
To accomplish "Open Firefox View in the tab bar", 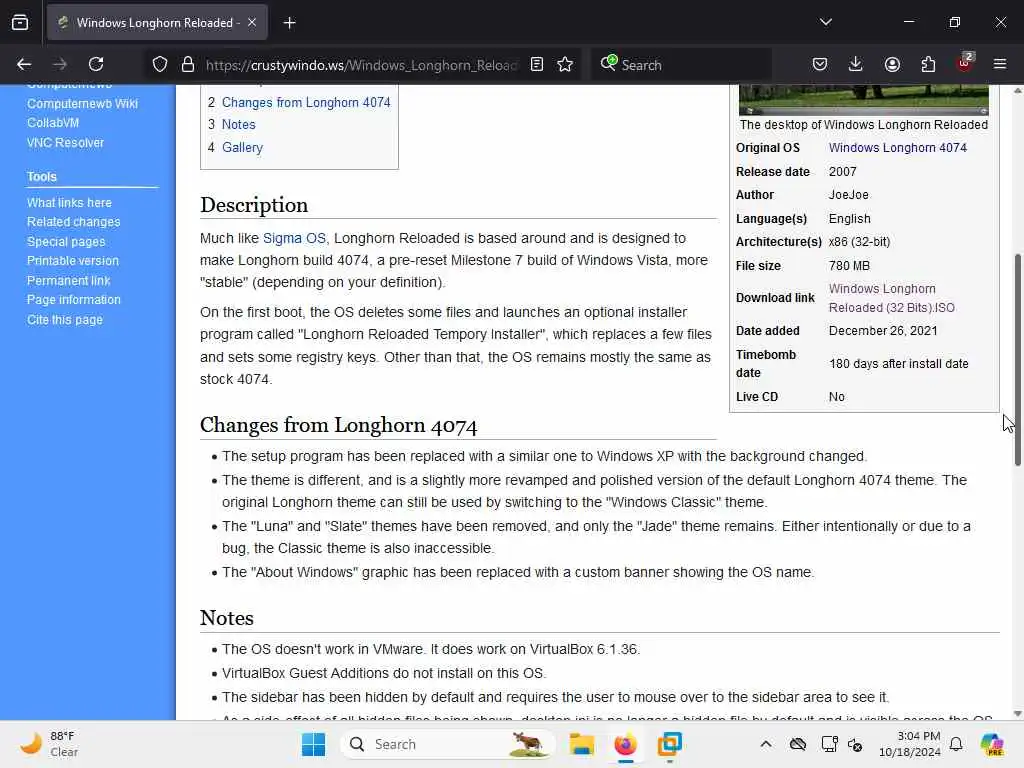I will (20, 23).
